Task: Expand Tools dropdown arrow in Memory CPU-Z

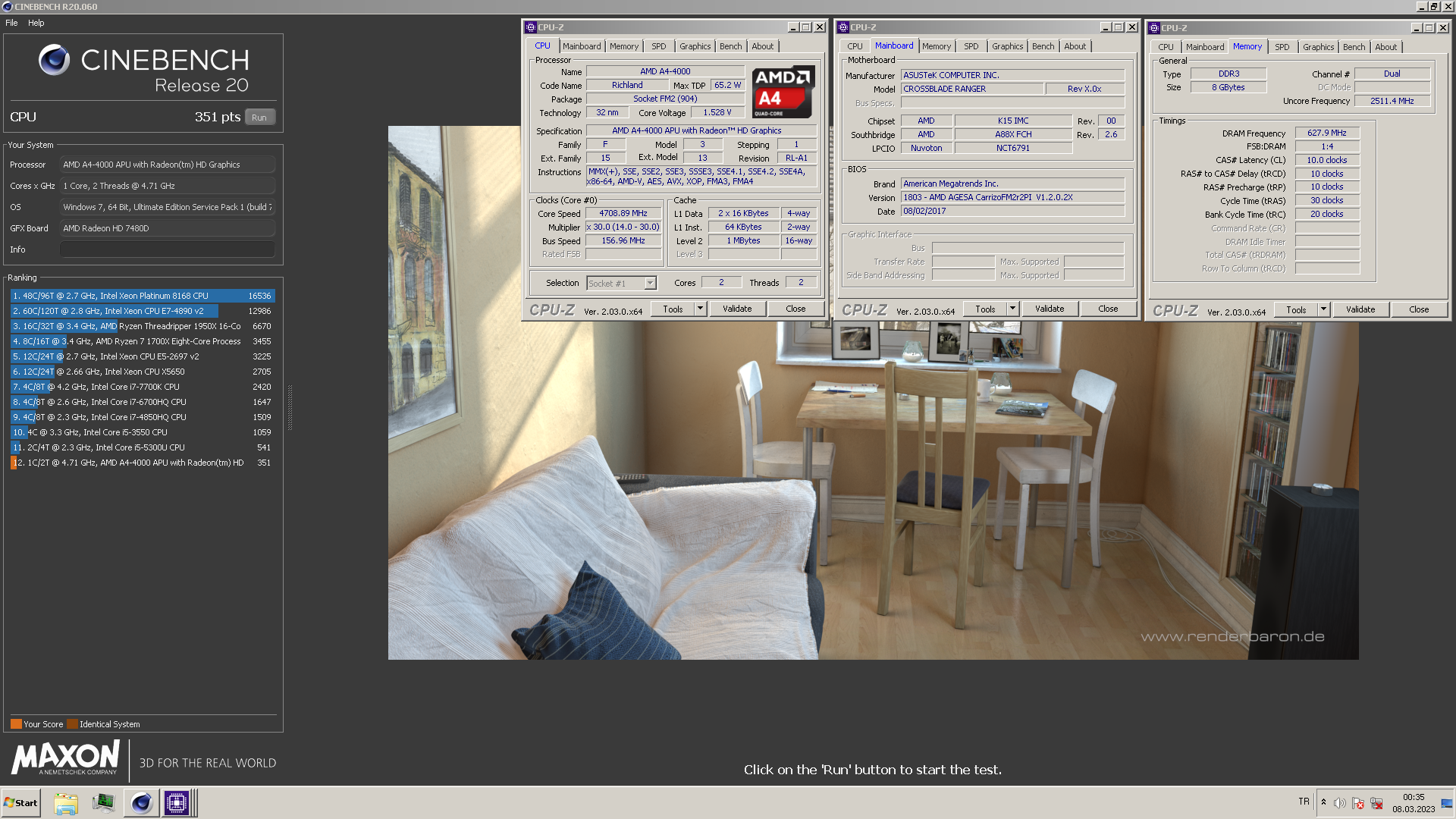Action: coord(1323,309)
